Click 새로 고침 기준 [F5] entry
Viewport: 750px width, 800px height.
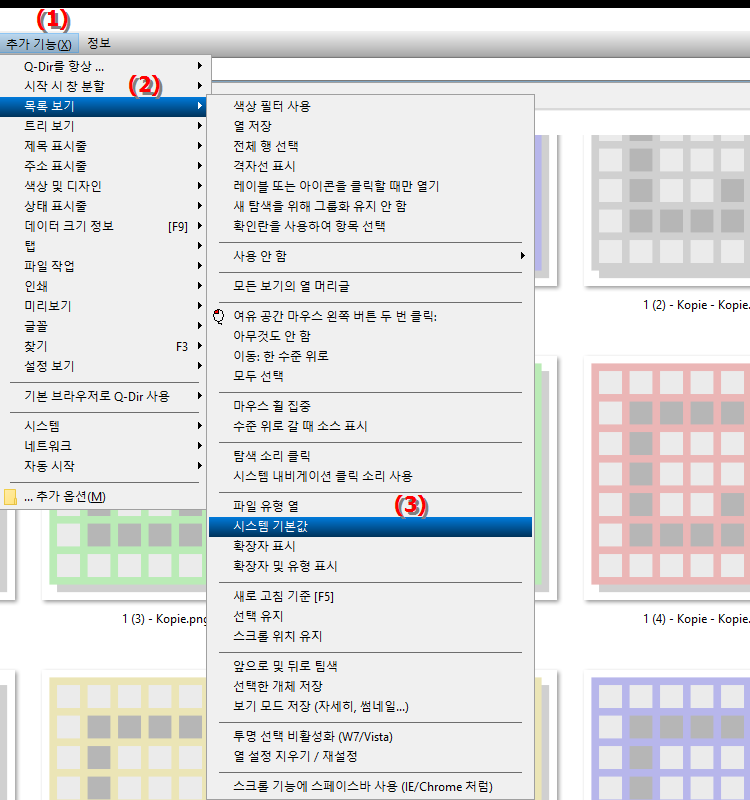pyautogui.click(x=370, y=596)
